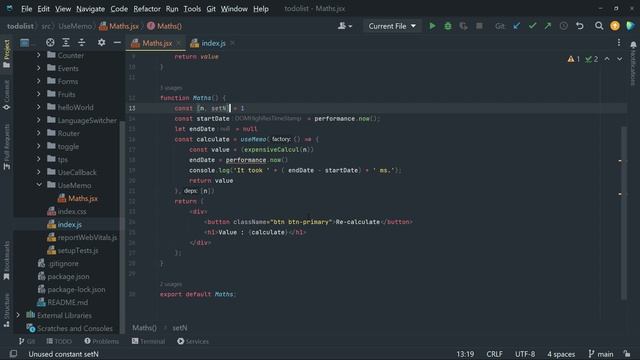
Task: Start debugging with the bug icon
Action: (448, 26)
